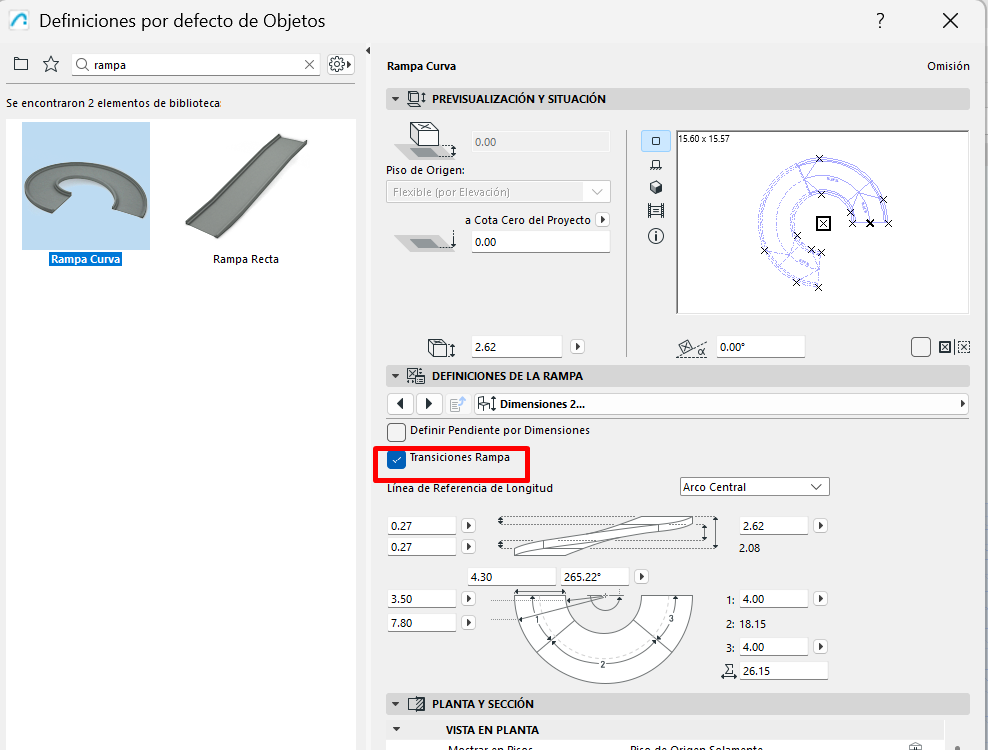Click the favorites star icon

click(x=51, y=64)
